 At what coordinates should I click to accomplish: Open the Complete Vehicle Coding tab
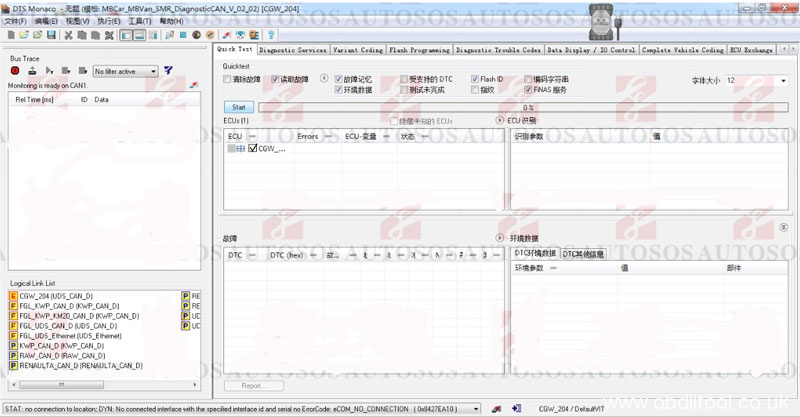coord(683,50)
